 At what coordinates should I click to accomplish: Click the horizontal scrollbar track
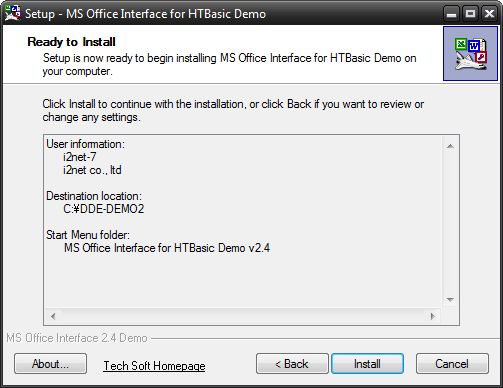point(243,316)
